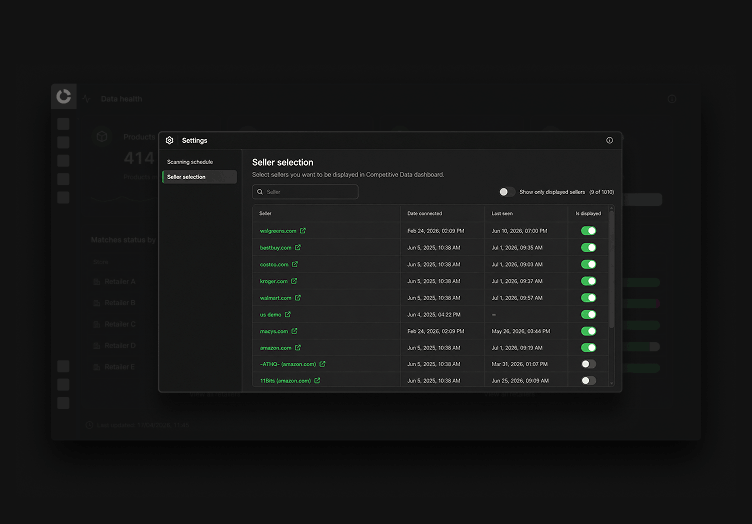
Task: Open the amazon.com seller link
Action: point(275,348)
